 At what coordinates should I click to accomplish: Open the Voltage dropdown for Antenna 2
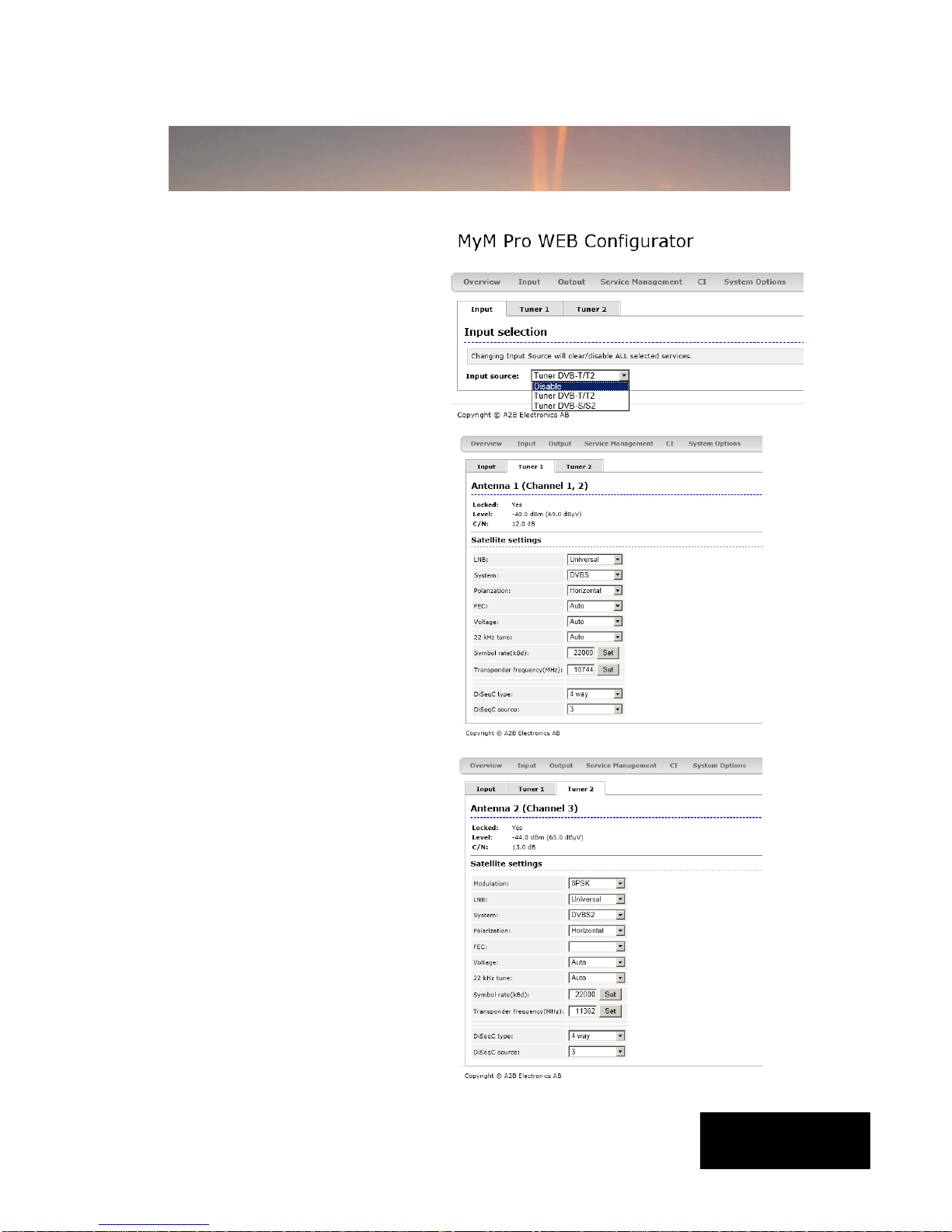point(597,962)
